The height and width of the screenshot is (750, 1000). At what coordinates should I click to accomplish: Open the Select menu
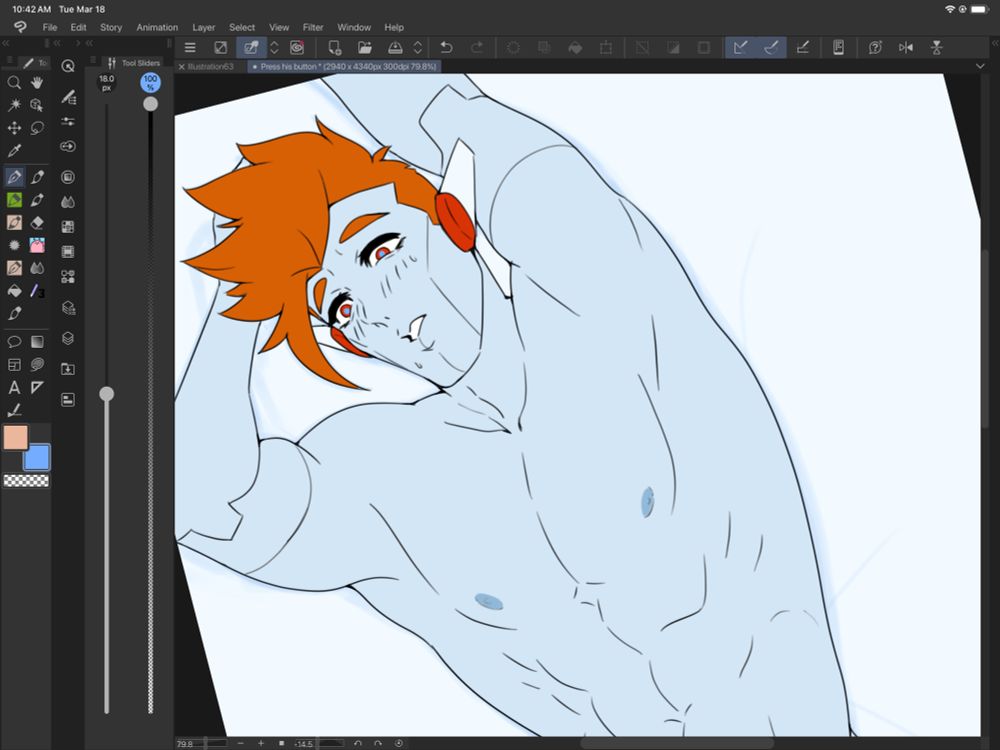pos(242,27)
